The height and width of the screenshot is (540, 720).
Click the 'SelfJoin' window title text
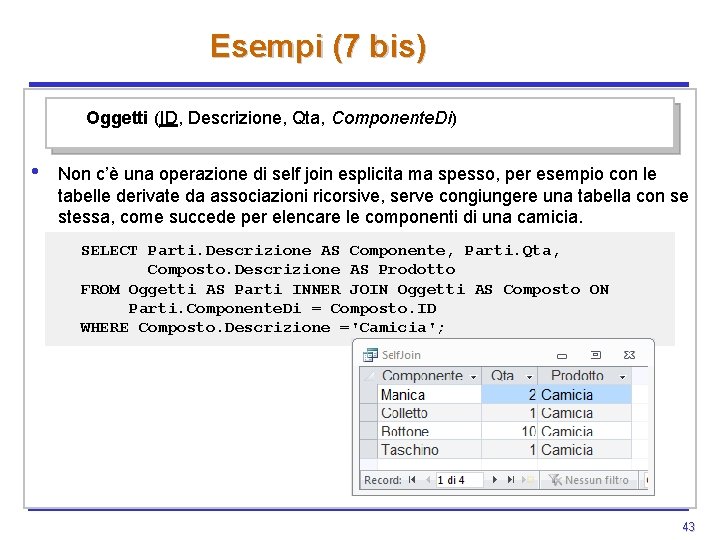[x=401, y=355]
